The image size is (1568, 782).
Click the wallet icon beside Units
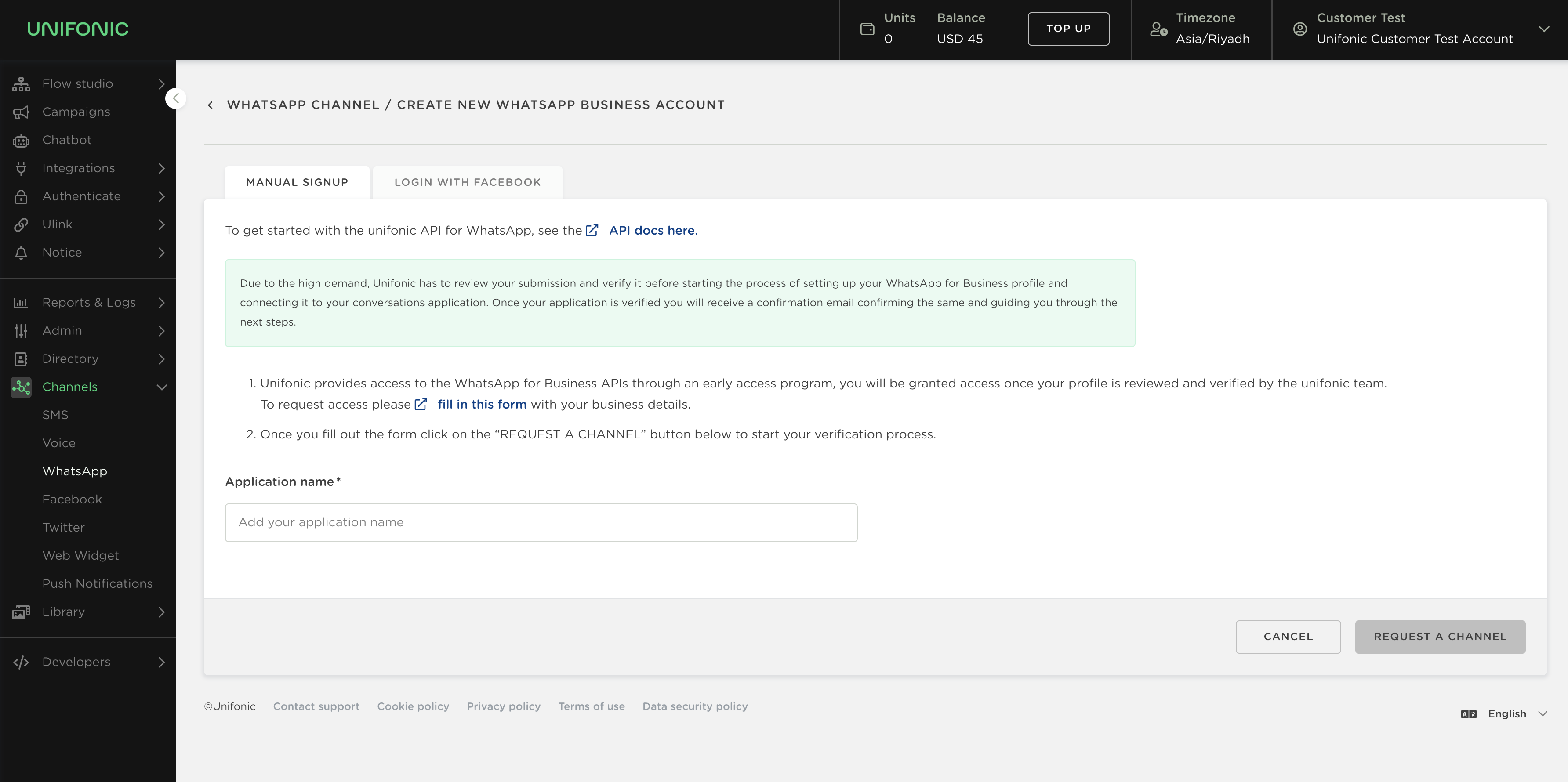coord(867,29)
